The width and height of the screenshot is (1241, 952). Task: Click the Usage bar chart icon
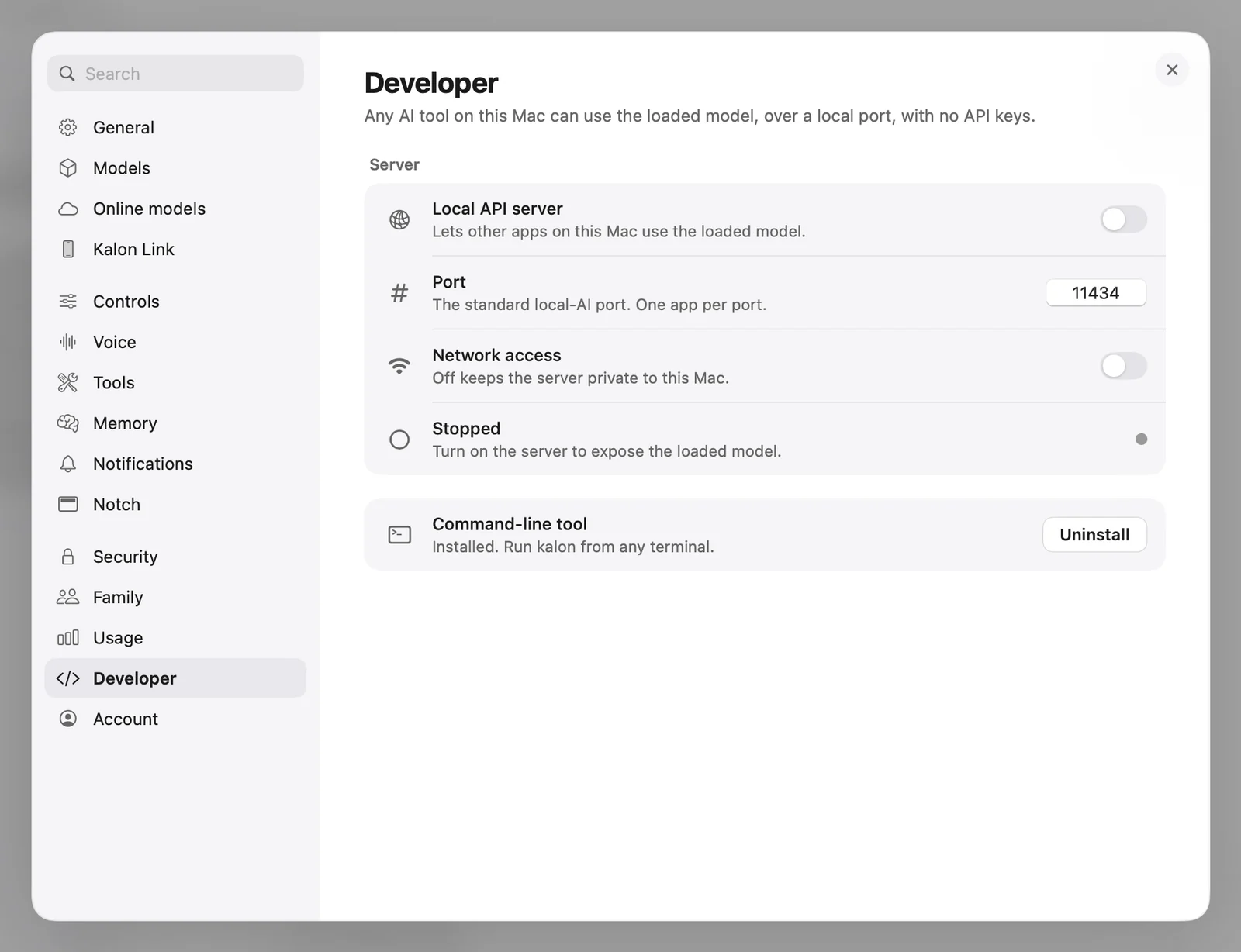click(68, 637)
